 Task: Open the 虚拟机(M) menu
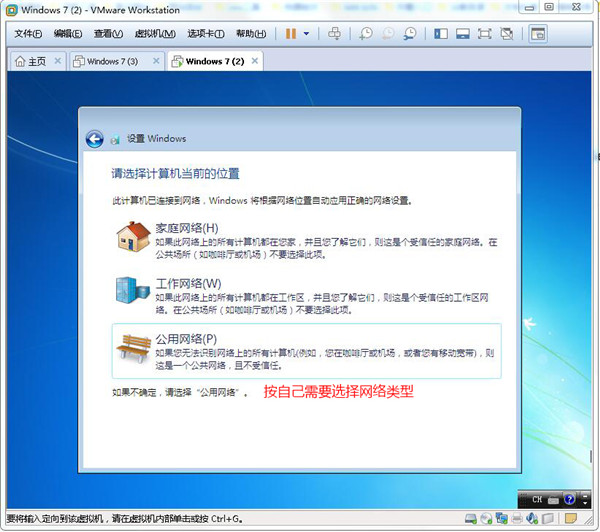155,34
